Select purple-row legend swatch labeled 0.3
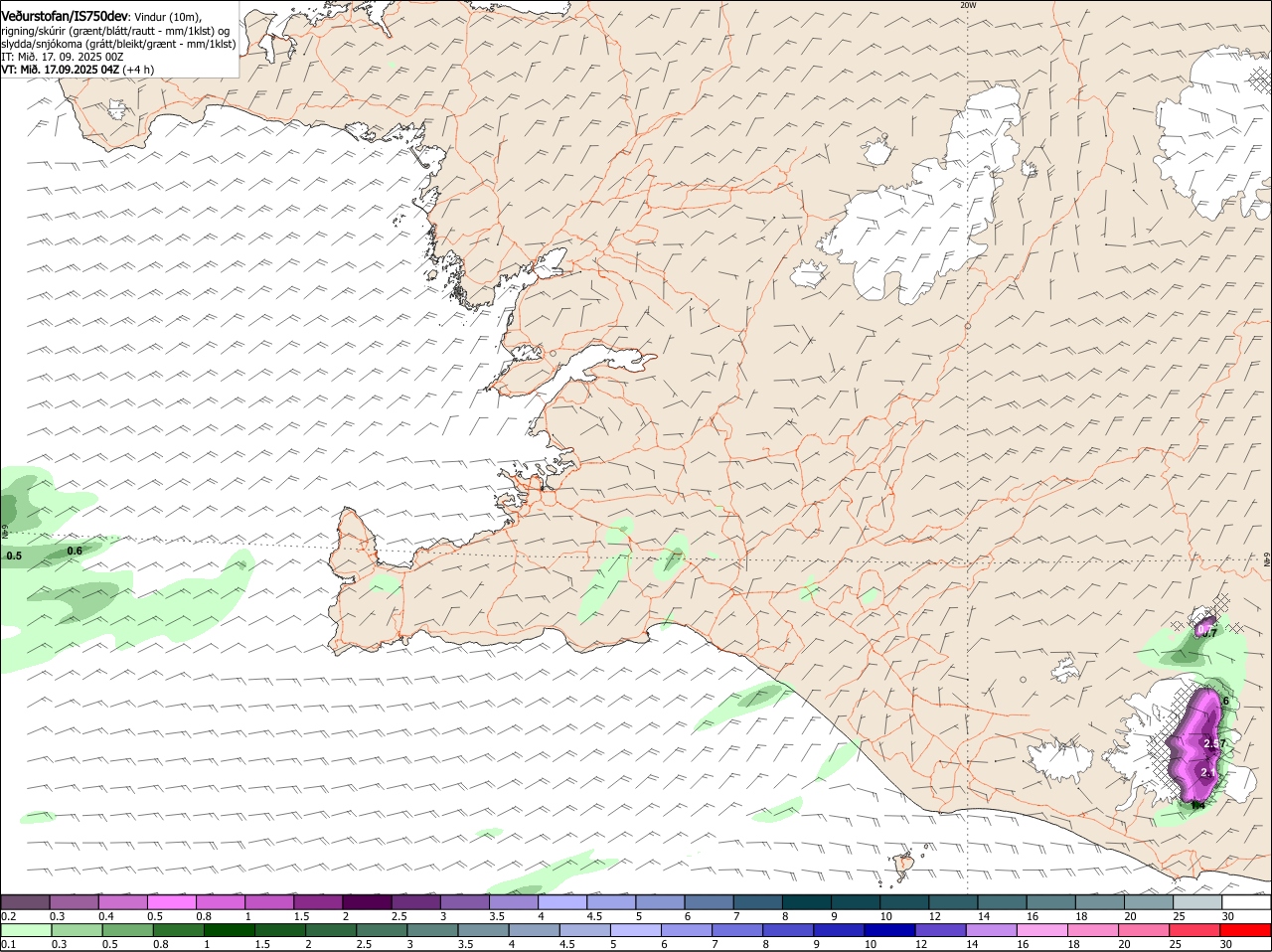 [74, 901]
